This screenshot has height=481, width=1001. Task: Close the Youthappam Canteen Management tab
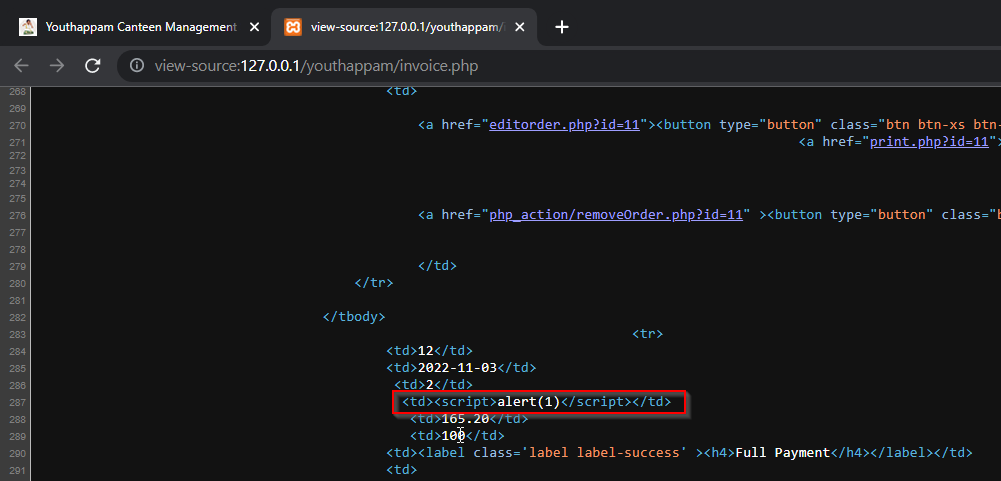[254, 27]
